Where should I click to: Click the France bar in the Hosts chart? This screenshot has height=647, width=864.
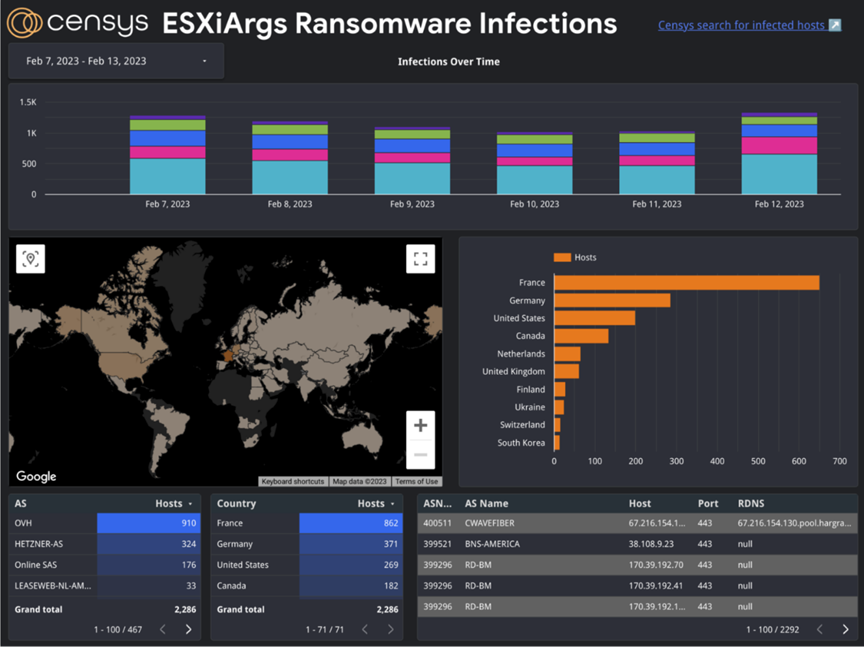click(687, 283)
